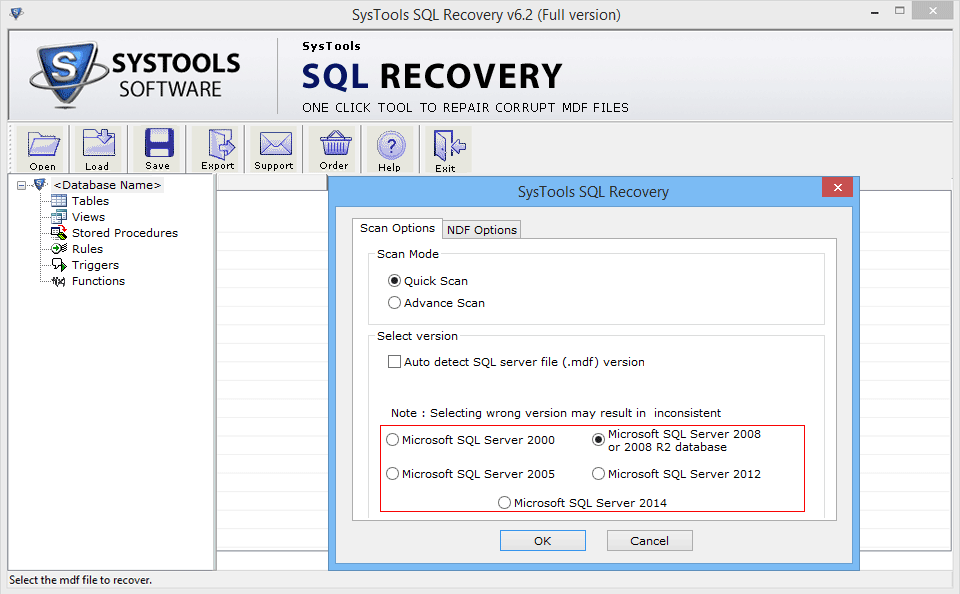Click the Load toolbar icon
960x594 pixels.
[98, 143]
